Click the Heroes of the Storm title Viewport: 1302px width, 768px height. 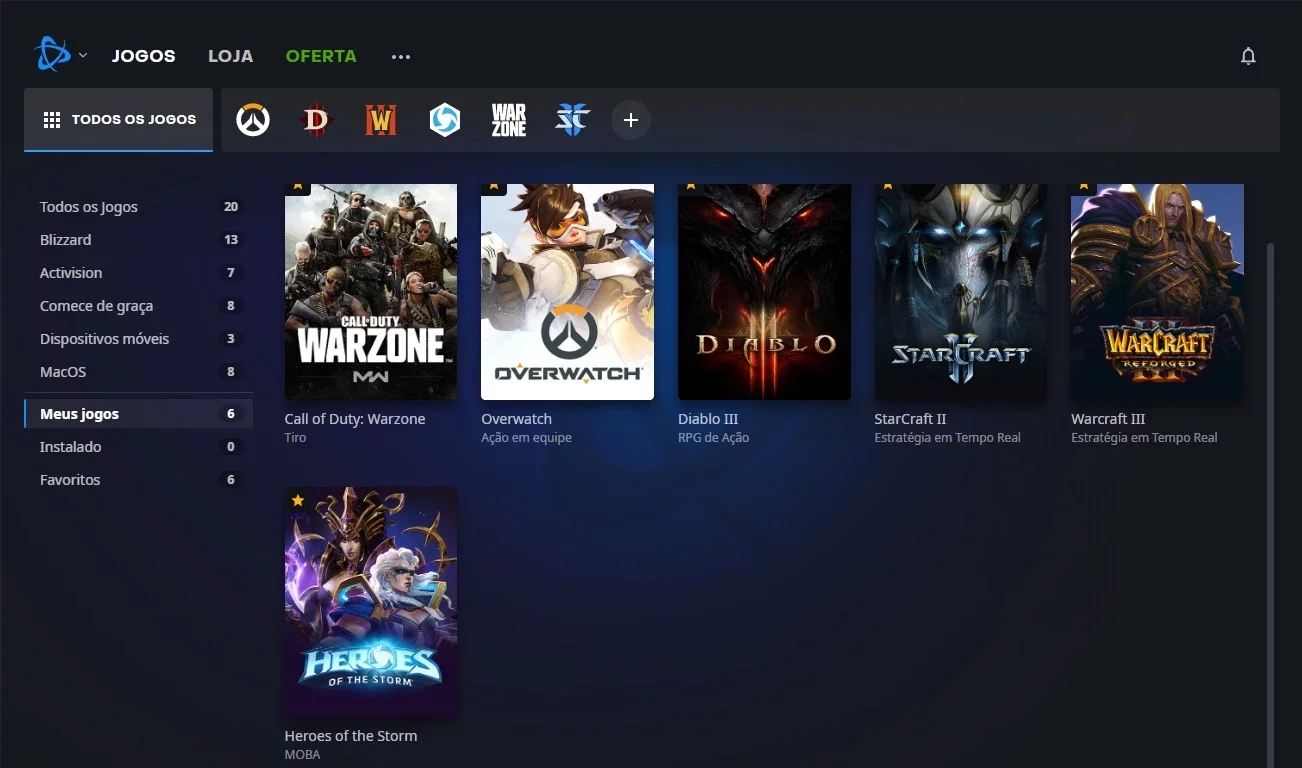[351, 736]
